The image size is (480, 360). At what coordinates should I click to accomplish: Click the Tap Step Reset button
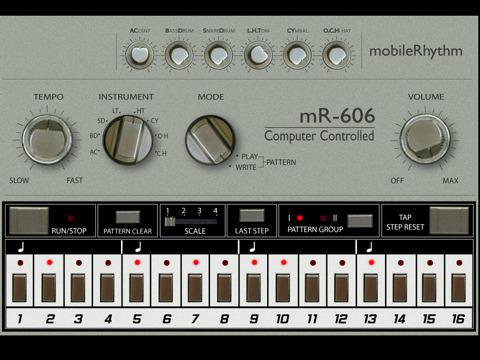tap(449, 221)
